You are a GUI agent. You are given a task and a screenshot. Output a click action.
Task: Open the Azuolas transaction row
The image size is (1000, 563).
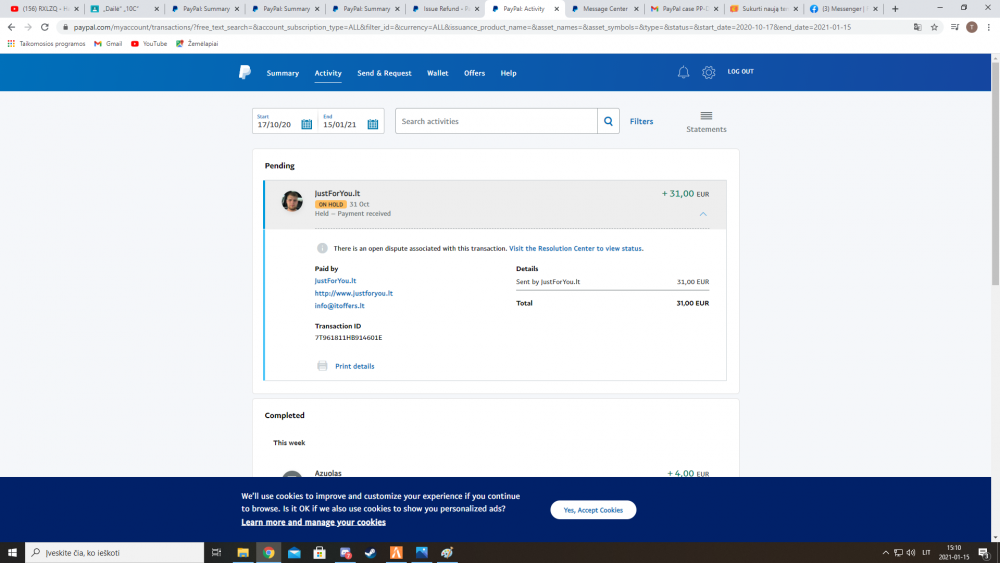pyautogui.click(x=495, y=473)
